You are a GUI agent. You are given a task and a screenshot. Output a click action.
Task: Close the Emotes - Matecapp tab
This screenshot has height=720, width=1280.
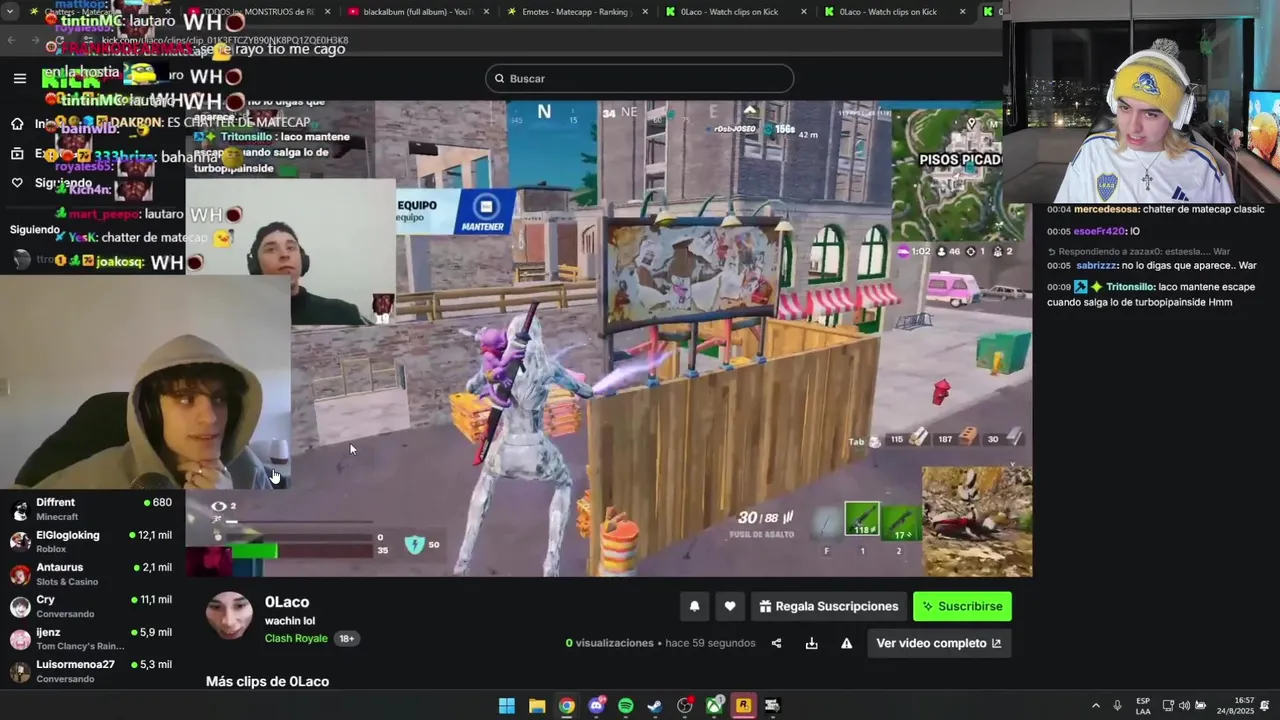click(x=645, y=12)
